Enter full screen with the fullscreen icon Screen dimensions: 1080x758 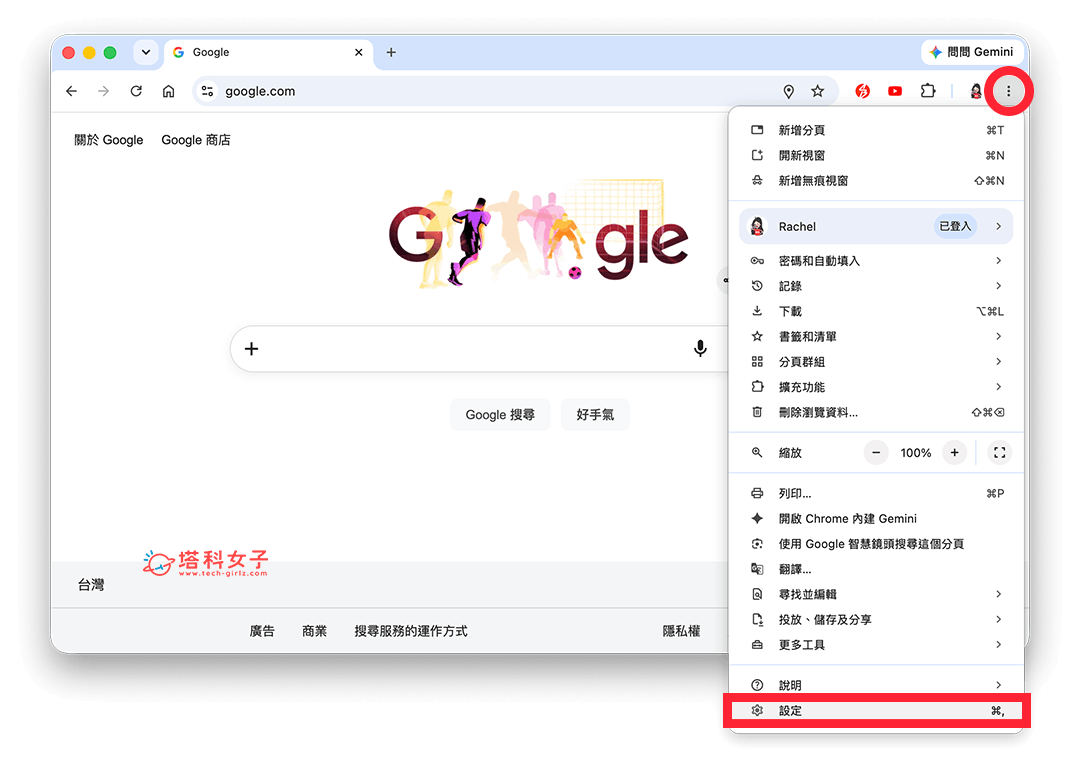click(999, 452)
